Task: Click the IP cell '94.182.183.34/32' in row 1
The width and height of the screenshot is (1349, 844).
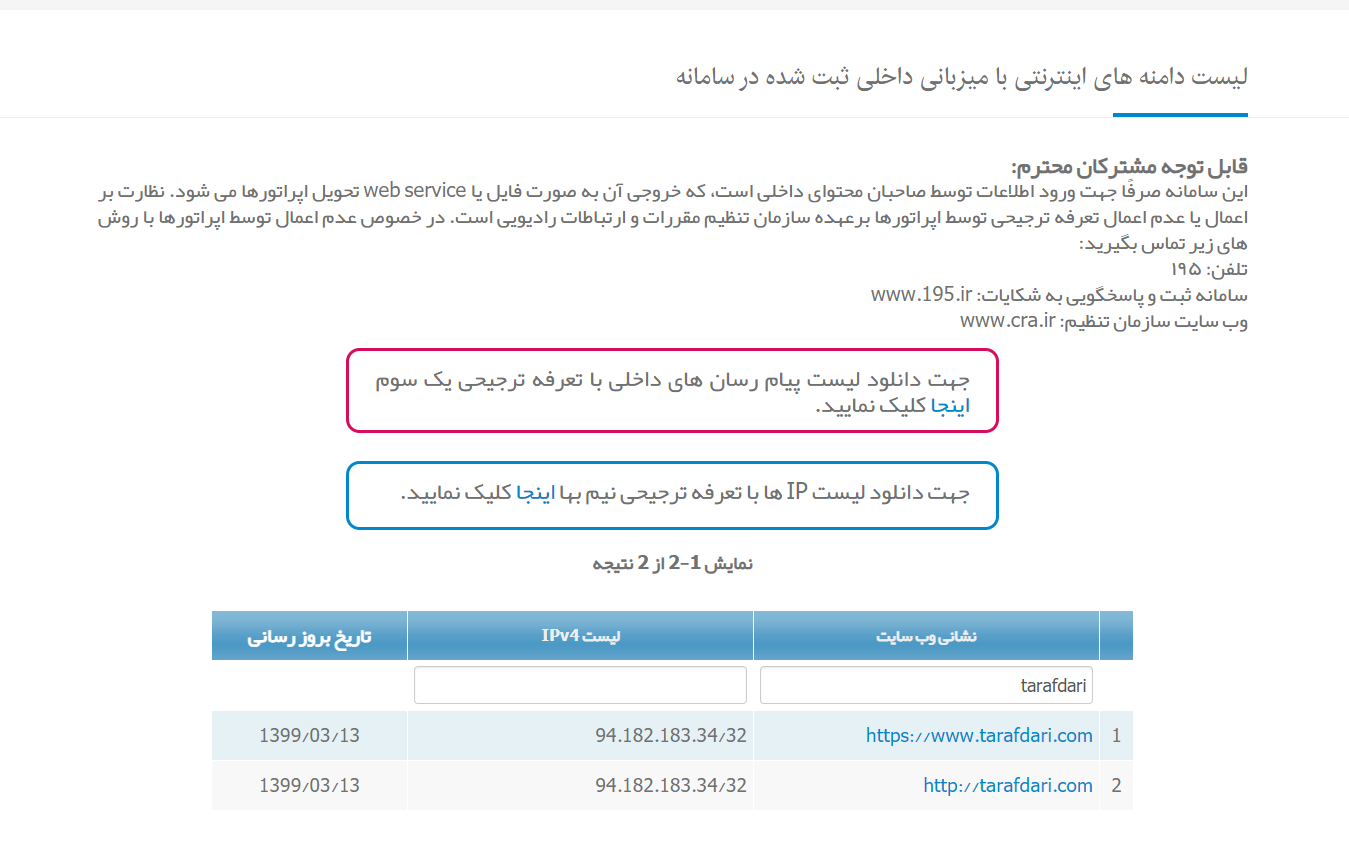Action: pyautogui.click(x=671, y=736)
